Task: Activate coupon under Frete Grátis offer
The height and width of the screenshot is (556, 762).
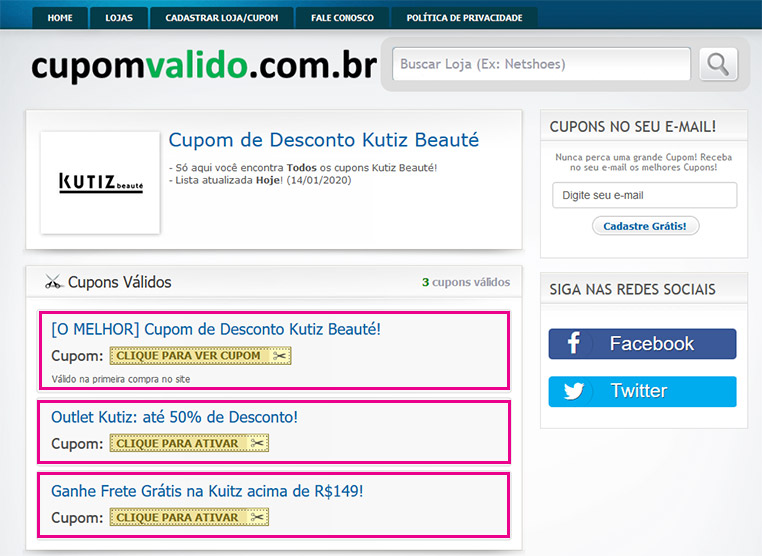Action: (x=189, y=517)
